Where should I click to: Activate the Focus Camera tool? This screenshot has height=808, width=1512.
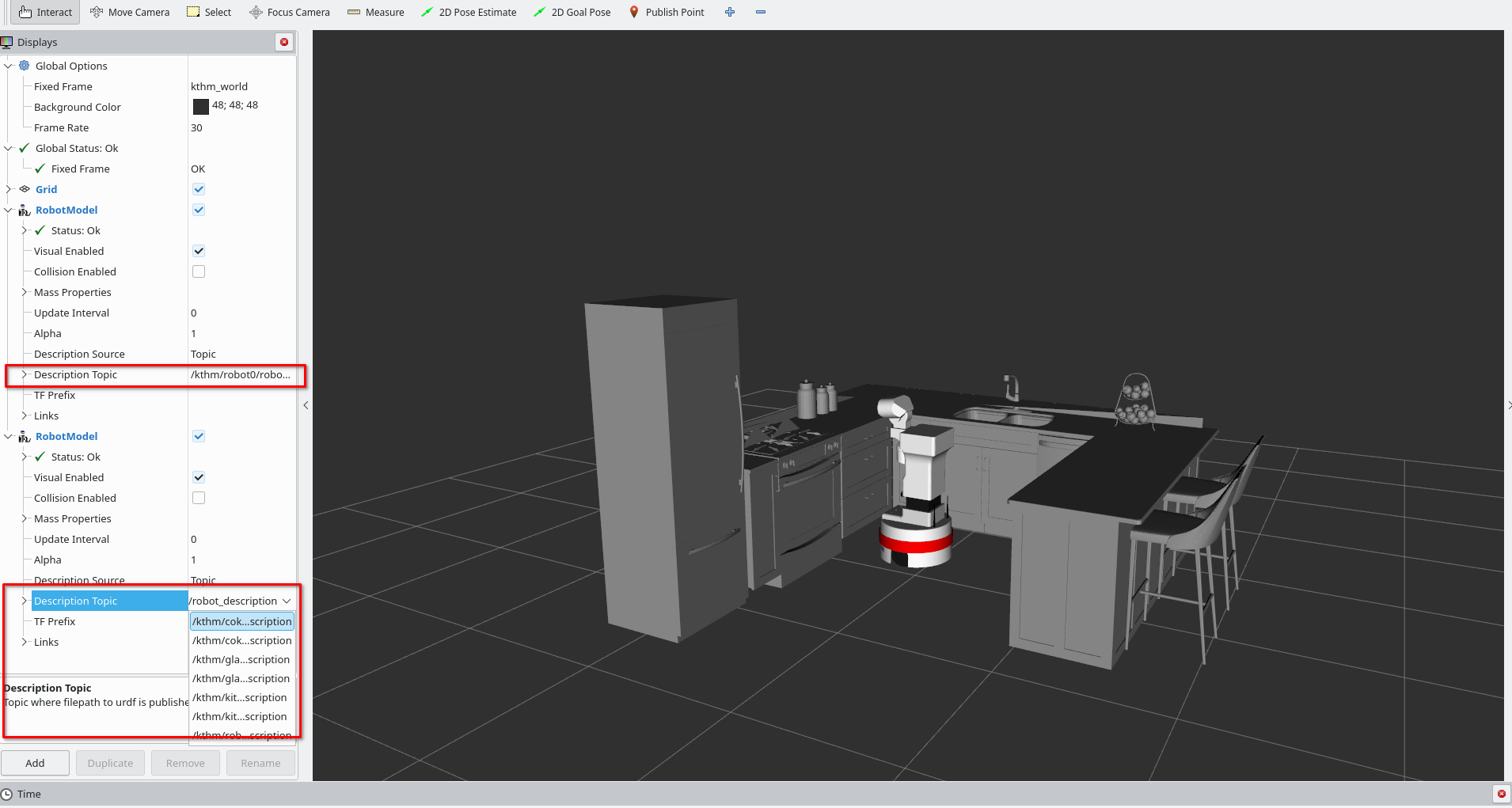click(290, 12)
